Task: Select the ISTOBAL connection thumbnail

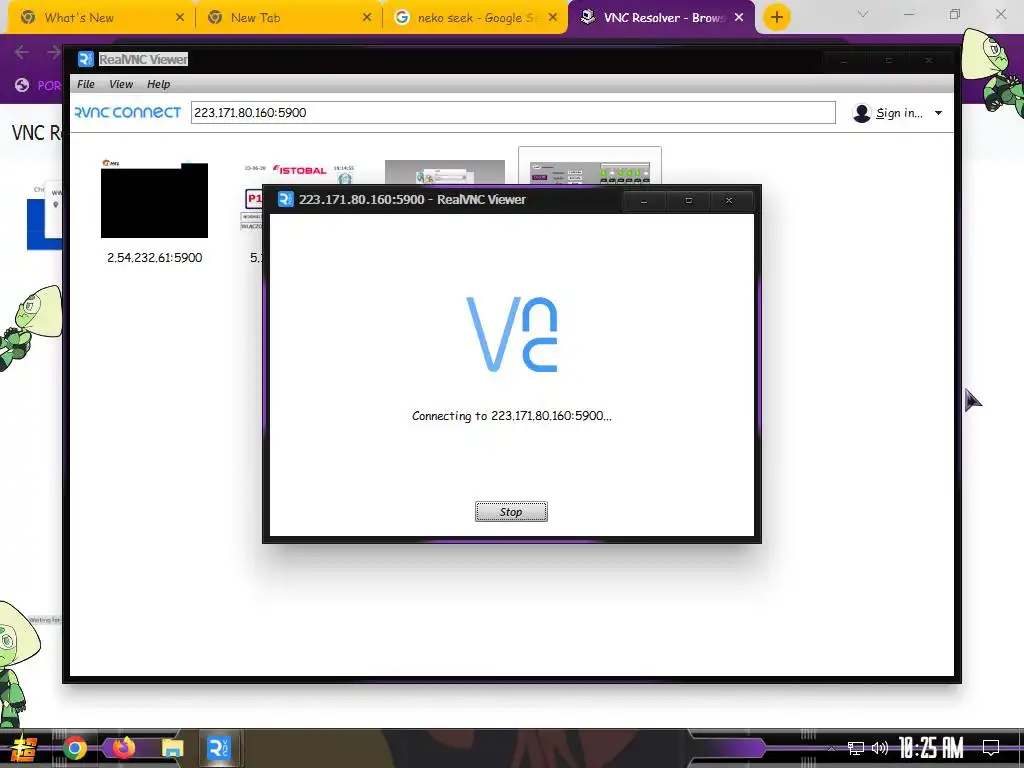Action: pyautogui.click(x=252, y=196)
